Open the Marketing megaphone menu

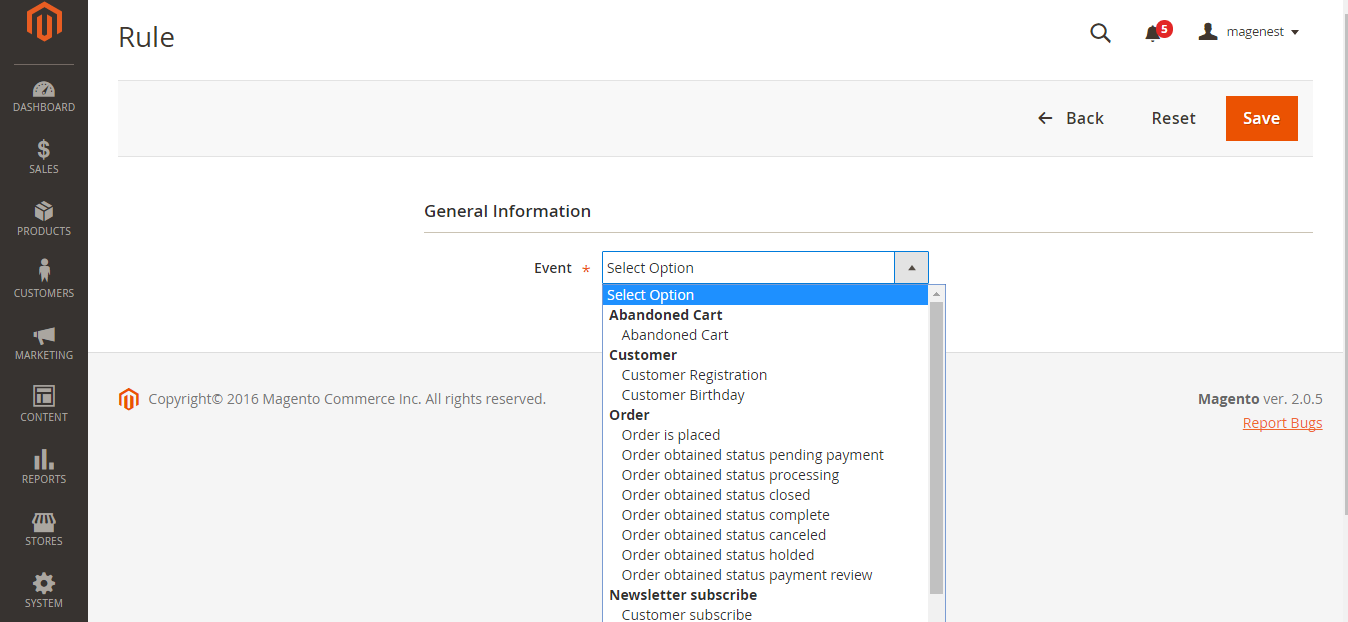pyautogui.click(x=44, y=343)
